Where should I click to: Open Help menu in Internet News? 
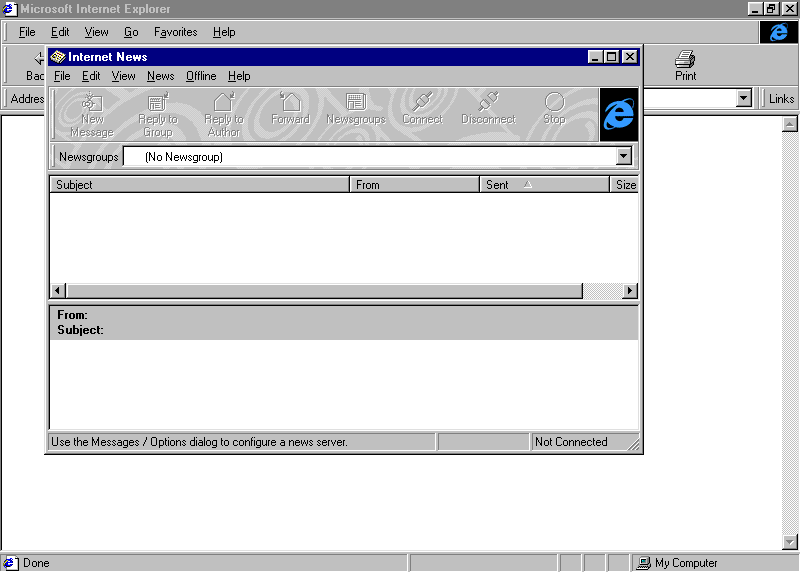[x=239, y=76]
